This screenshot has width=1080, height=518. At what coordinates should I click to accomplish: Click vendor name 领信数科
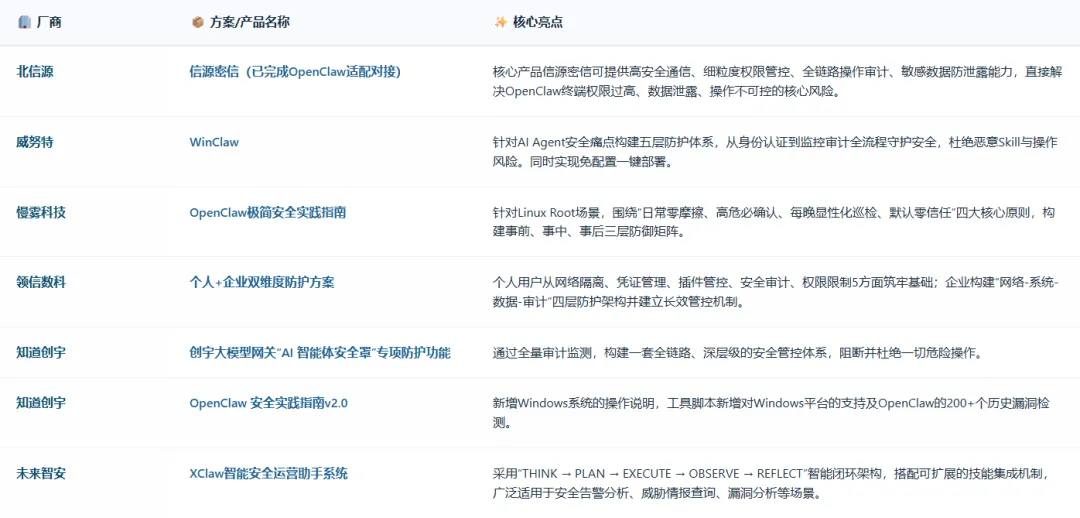pyautogui.click(x=41, y=282)
